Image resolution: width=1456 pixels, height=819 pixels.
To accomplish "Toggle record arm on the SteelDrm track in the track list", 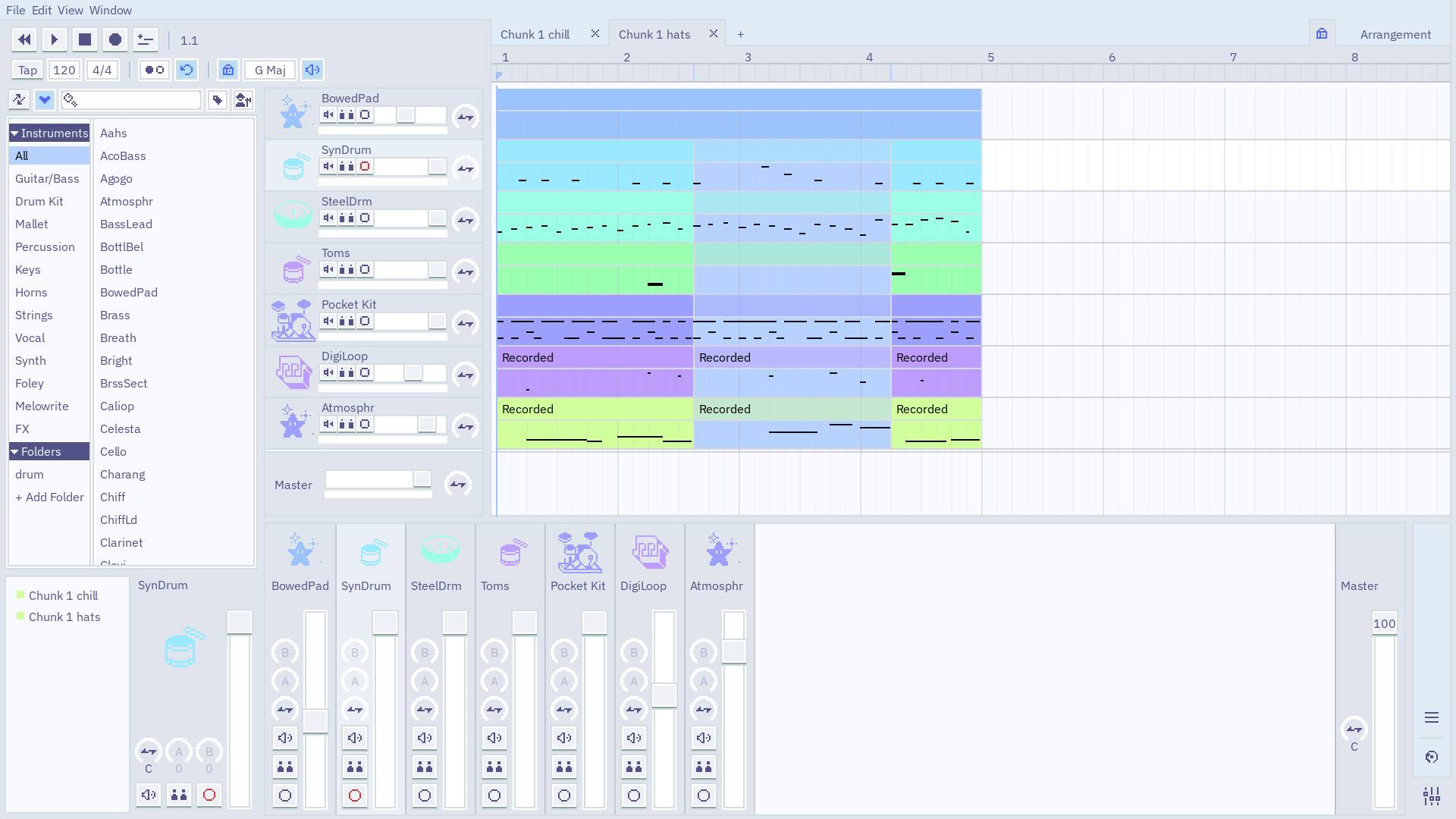I will pyautogui.click(x=365, y=218).
